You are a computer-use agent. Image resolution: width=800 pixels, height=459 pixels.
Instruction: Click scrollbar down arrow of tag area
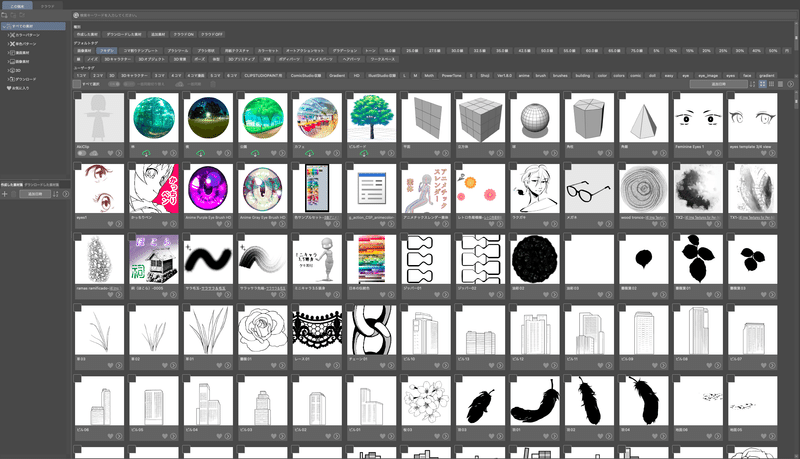(x=796, y=78)
